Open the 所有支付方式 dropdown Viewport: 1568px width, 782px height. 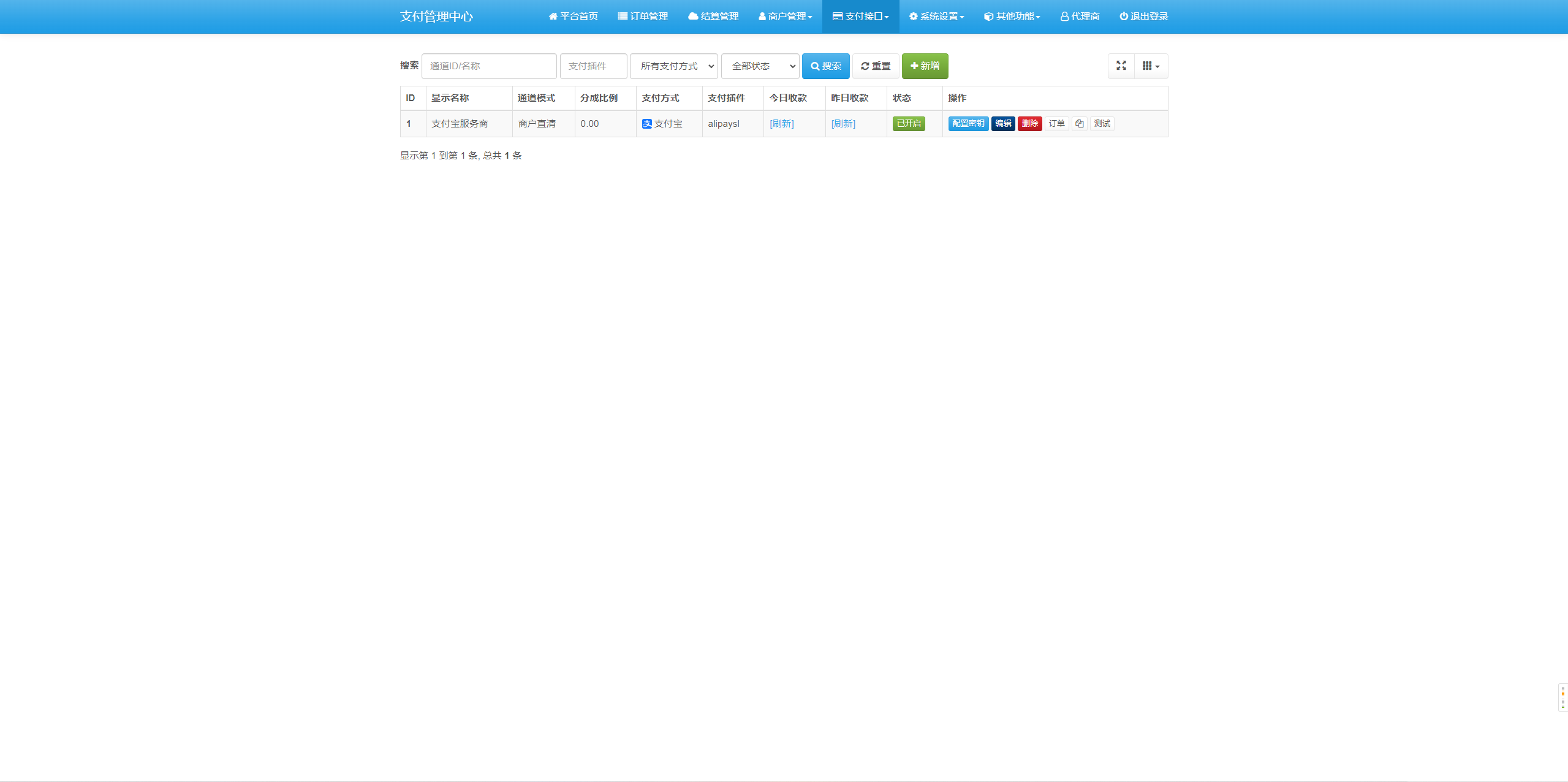(673, 66)
